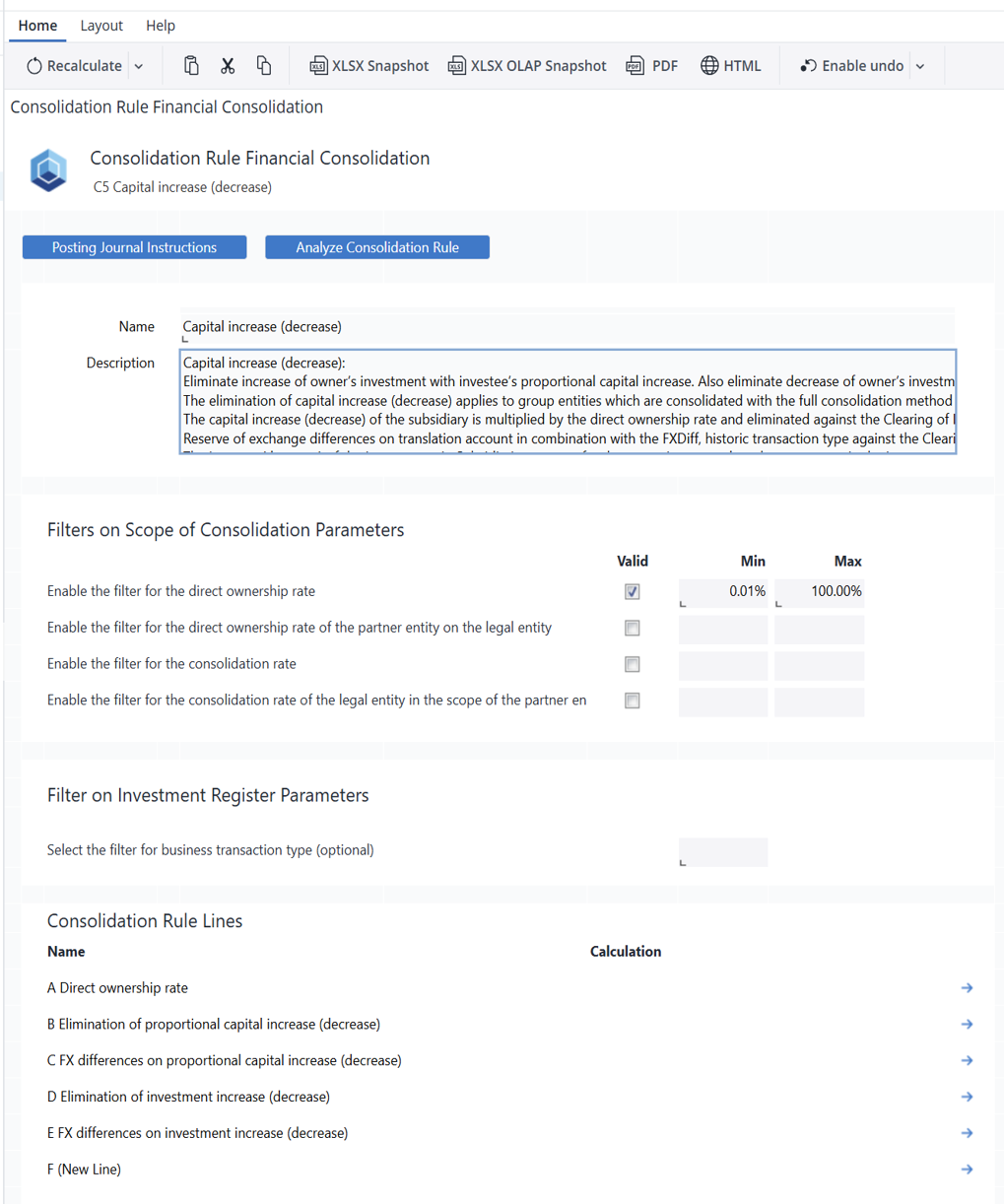This screenshot has height=1204, width=1004.
Task: Switch to the Home tab
Action: (37, 26)
